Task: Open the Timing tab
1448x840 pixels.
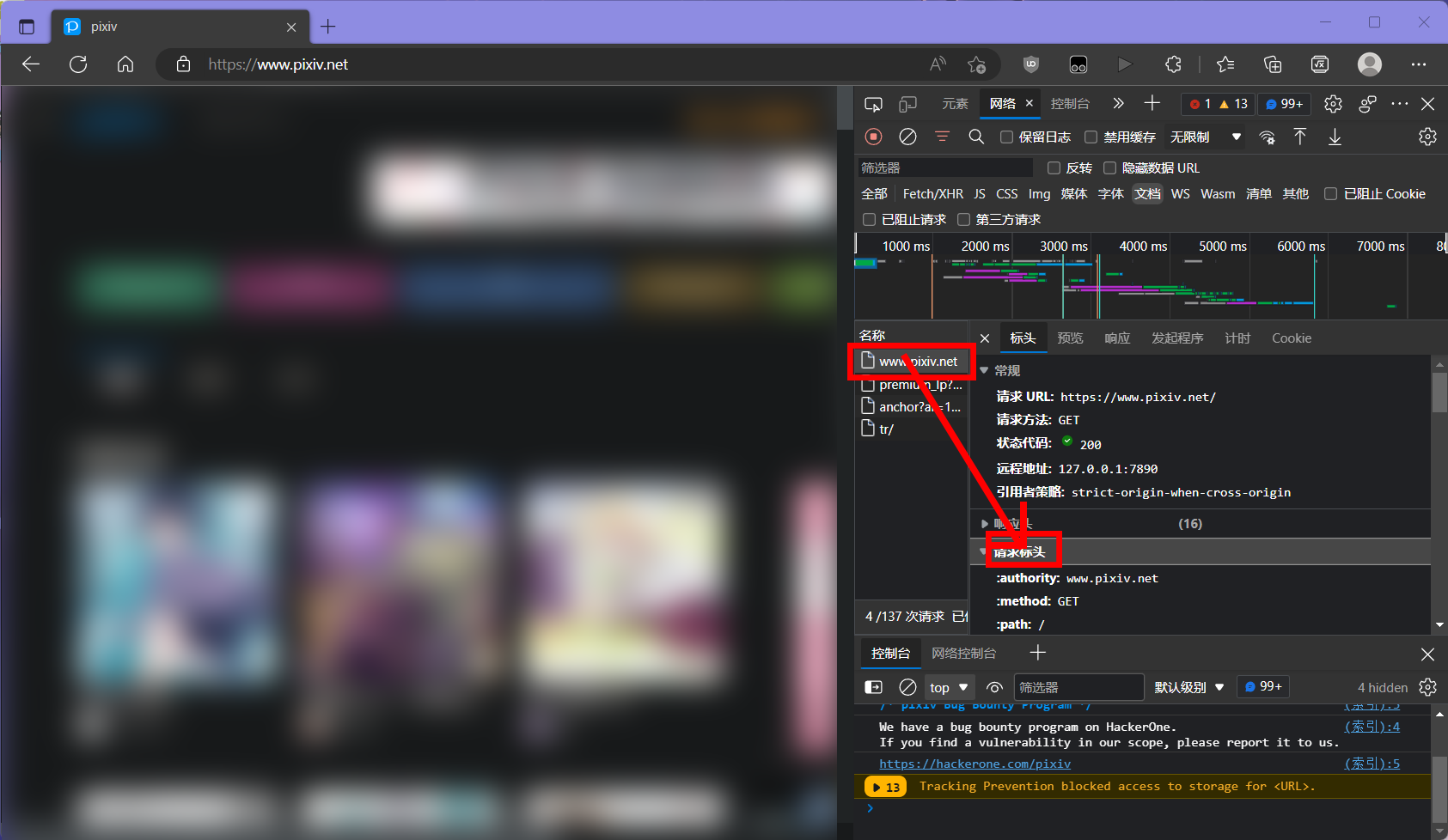Action: pyautogui.click(x=1237, y=338)
